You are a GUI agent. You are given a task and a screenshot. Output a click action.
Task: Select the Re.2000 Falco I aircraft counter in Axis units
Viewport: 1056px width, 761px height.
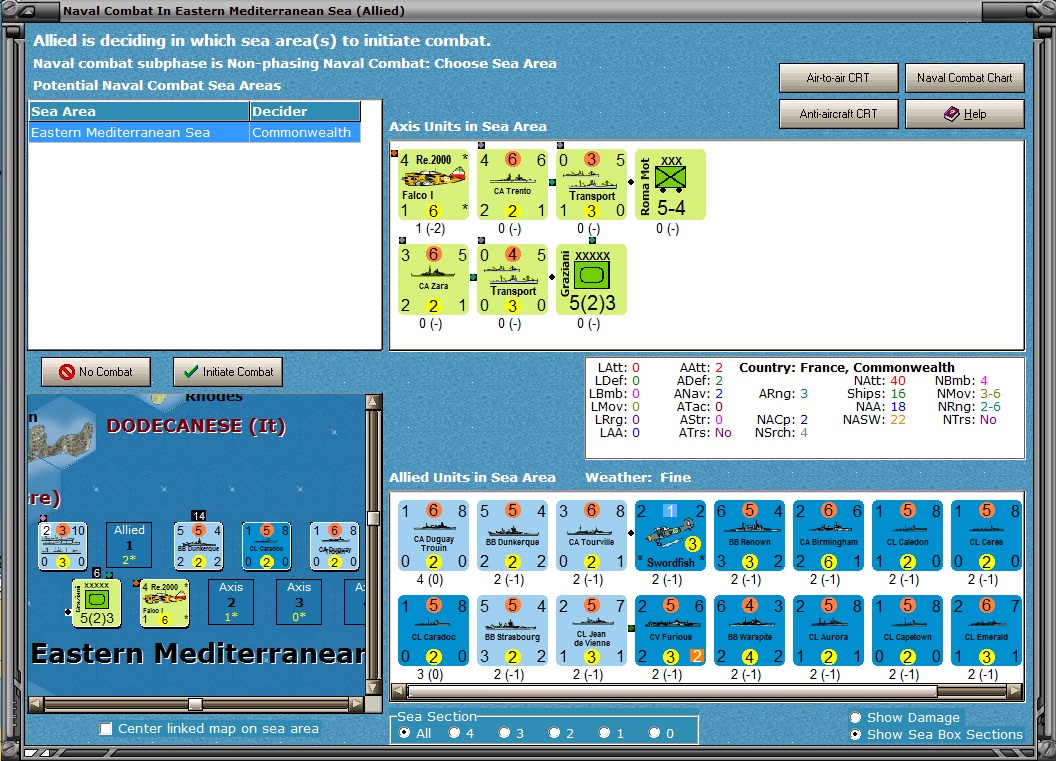coord(433,185)
